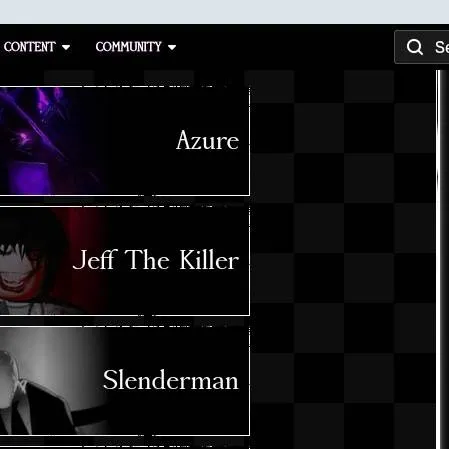The height and width of the screenshot is (449, 449).
Task: Click the search magnifier icon
Action: (x=415, y=47)
